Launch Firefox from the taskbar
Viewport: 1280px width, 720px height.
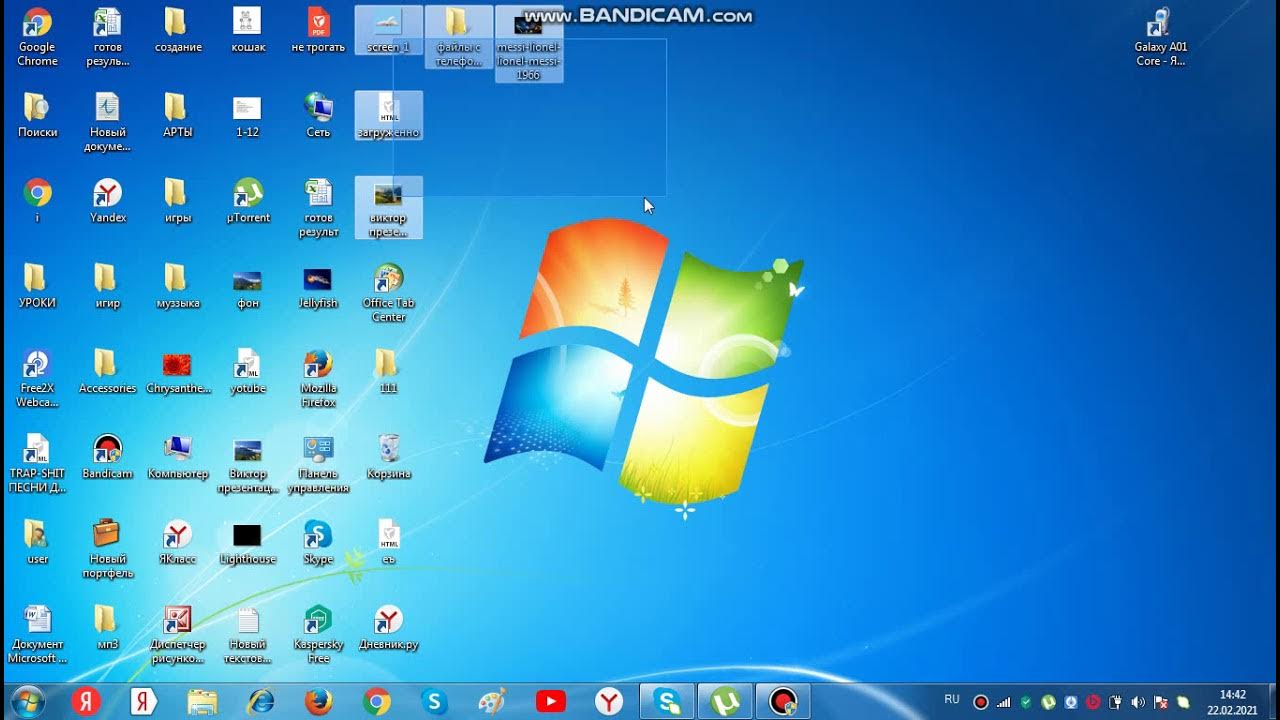[x=318, y=702]
